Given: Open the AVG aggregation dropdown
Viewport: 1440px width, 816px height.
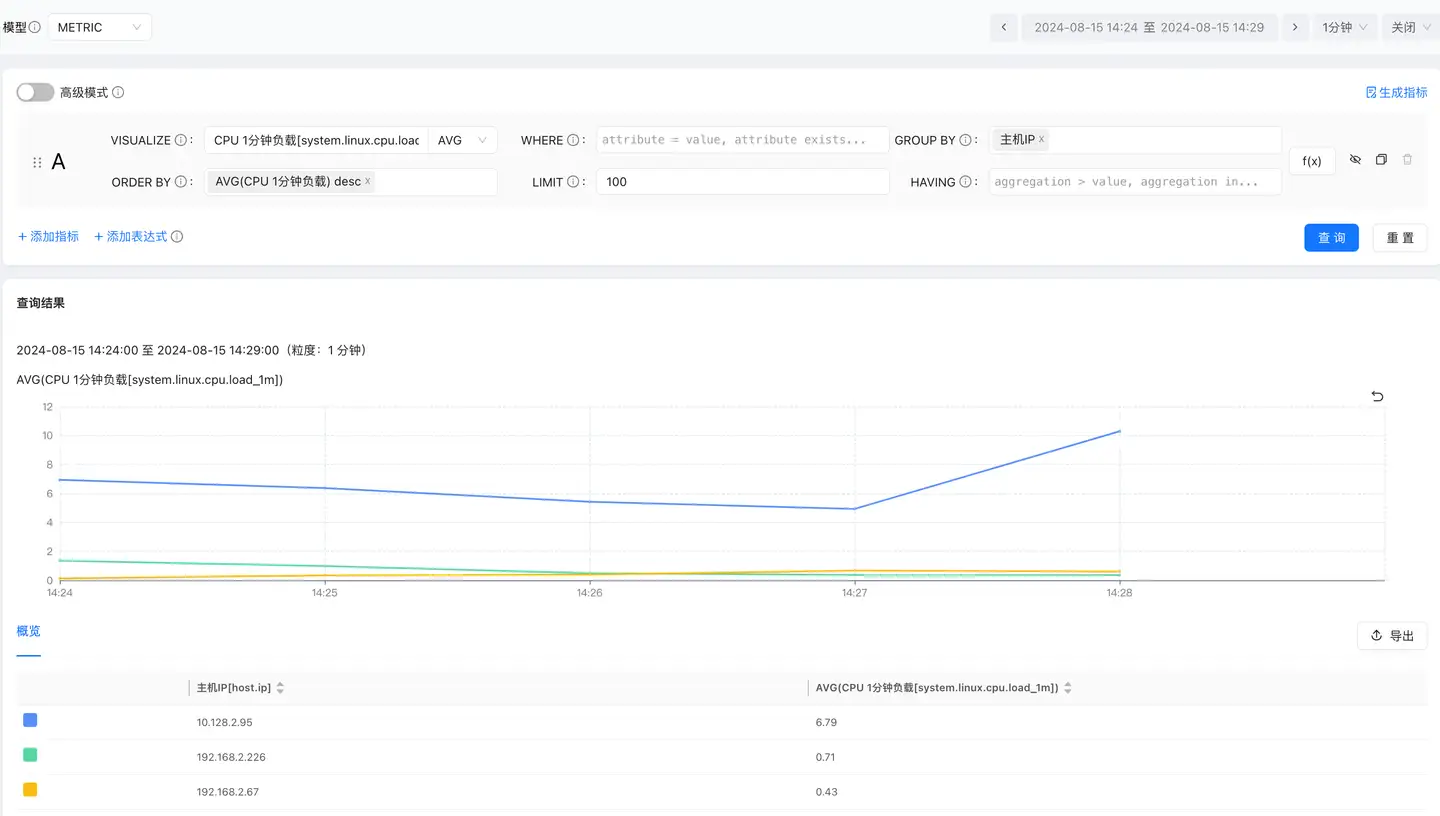Looking at the screenshot, I should [462, 140].
